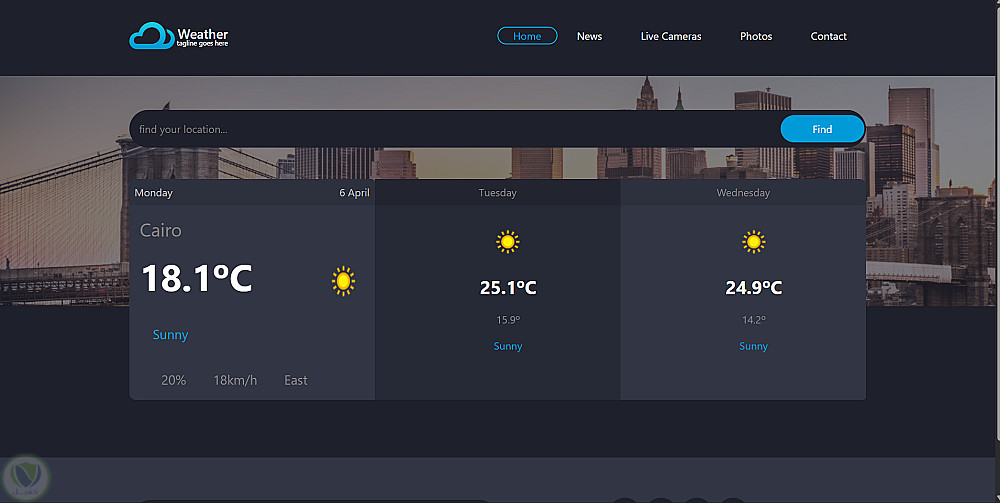1000x503 pixels.
Task: Click the 25.1°C temperature
Action: [x=508, y=288]
